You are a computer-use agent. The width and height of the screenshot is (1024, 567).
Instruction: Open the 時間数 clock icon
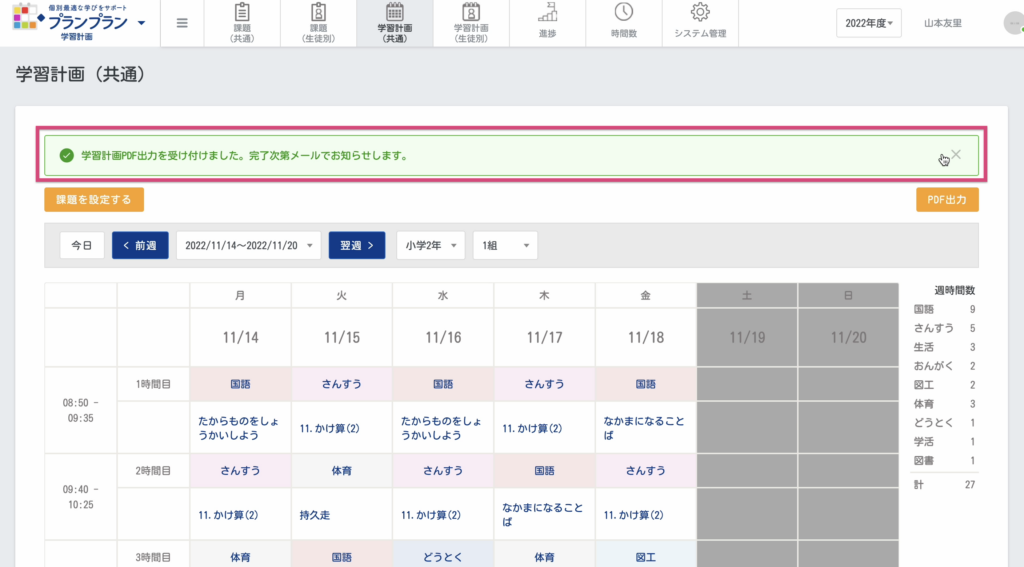pyautogui.click(x=623, y=13)
